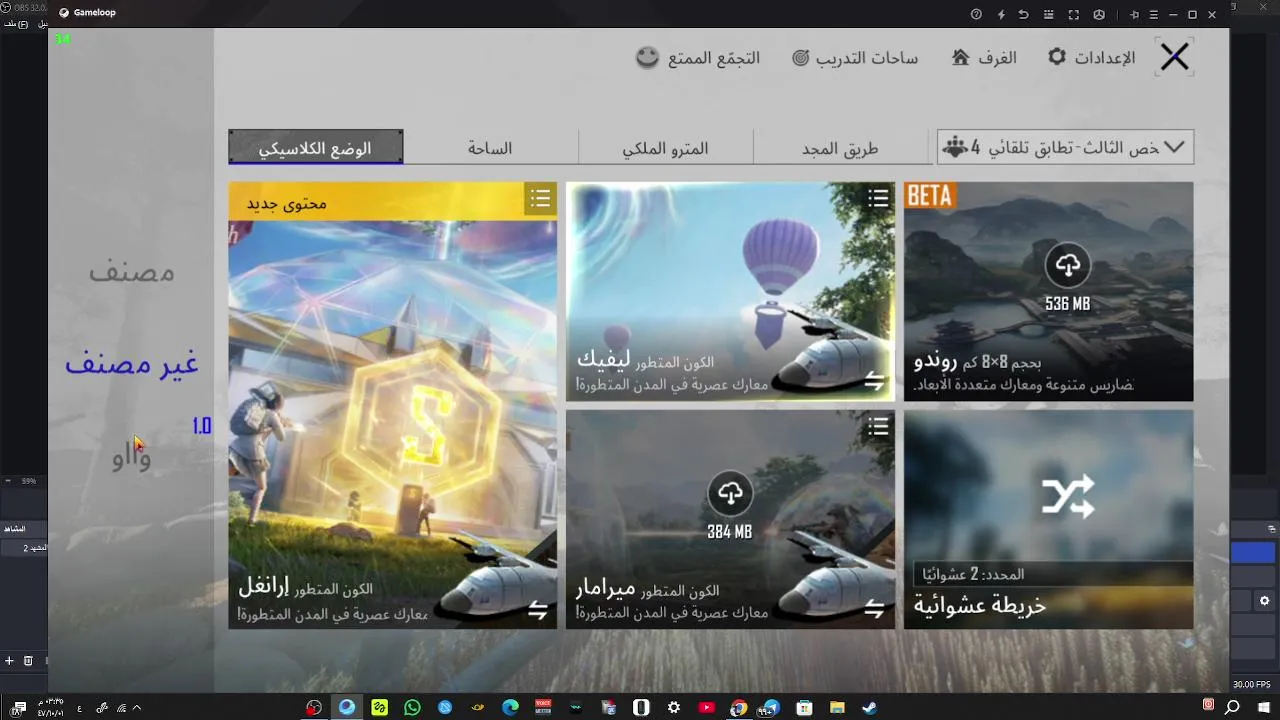
Task: Open the الإعدادات settings gear
Action: click(x=1057, y=57)
